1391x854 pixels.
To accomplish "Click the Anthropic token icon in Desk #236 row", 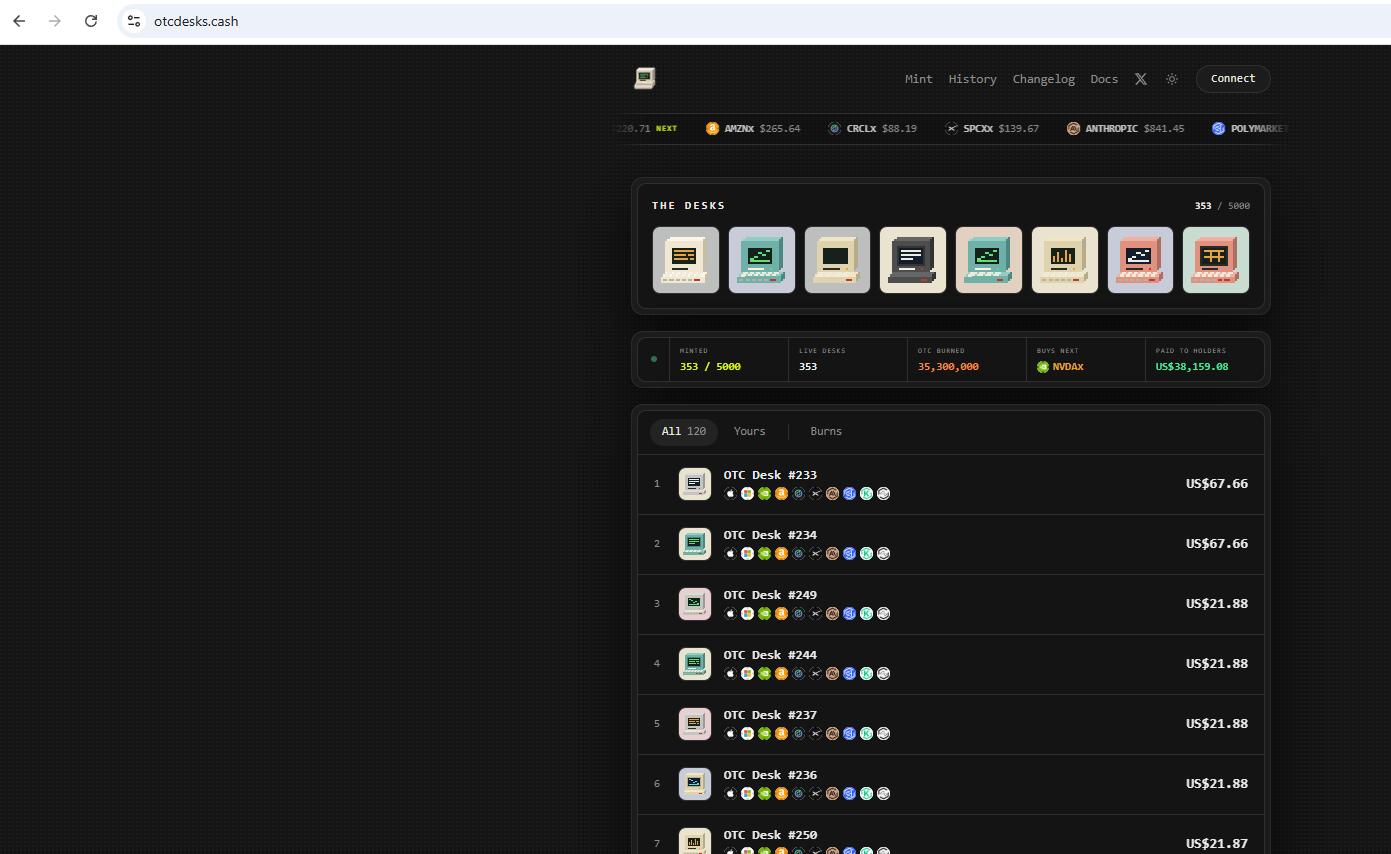I will pos(832,793).
